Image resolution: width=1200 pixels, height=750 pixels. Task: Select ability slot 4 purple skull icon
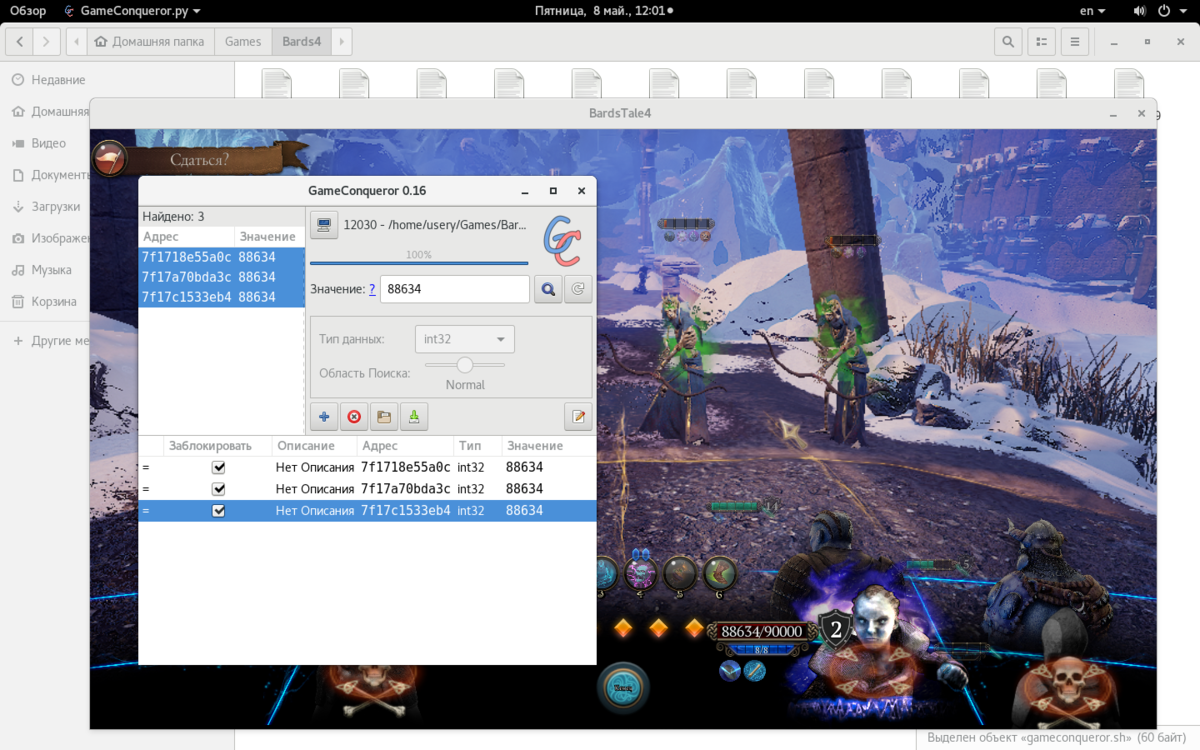(x=640, y=574)
